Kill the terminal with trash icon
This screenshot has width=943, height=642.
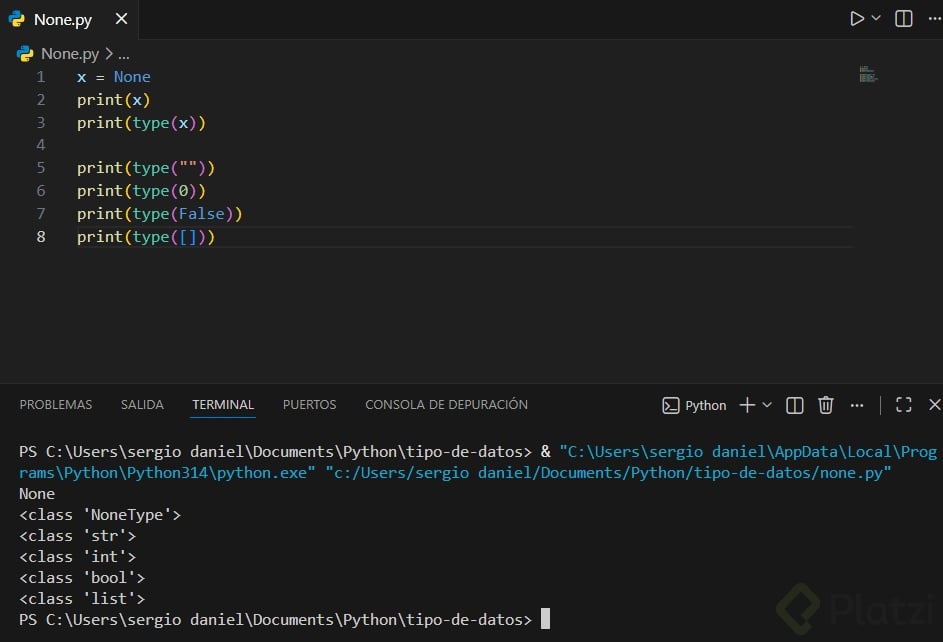(x=826, y=405)
